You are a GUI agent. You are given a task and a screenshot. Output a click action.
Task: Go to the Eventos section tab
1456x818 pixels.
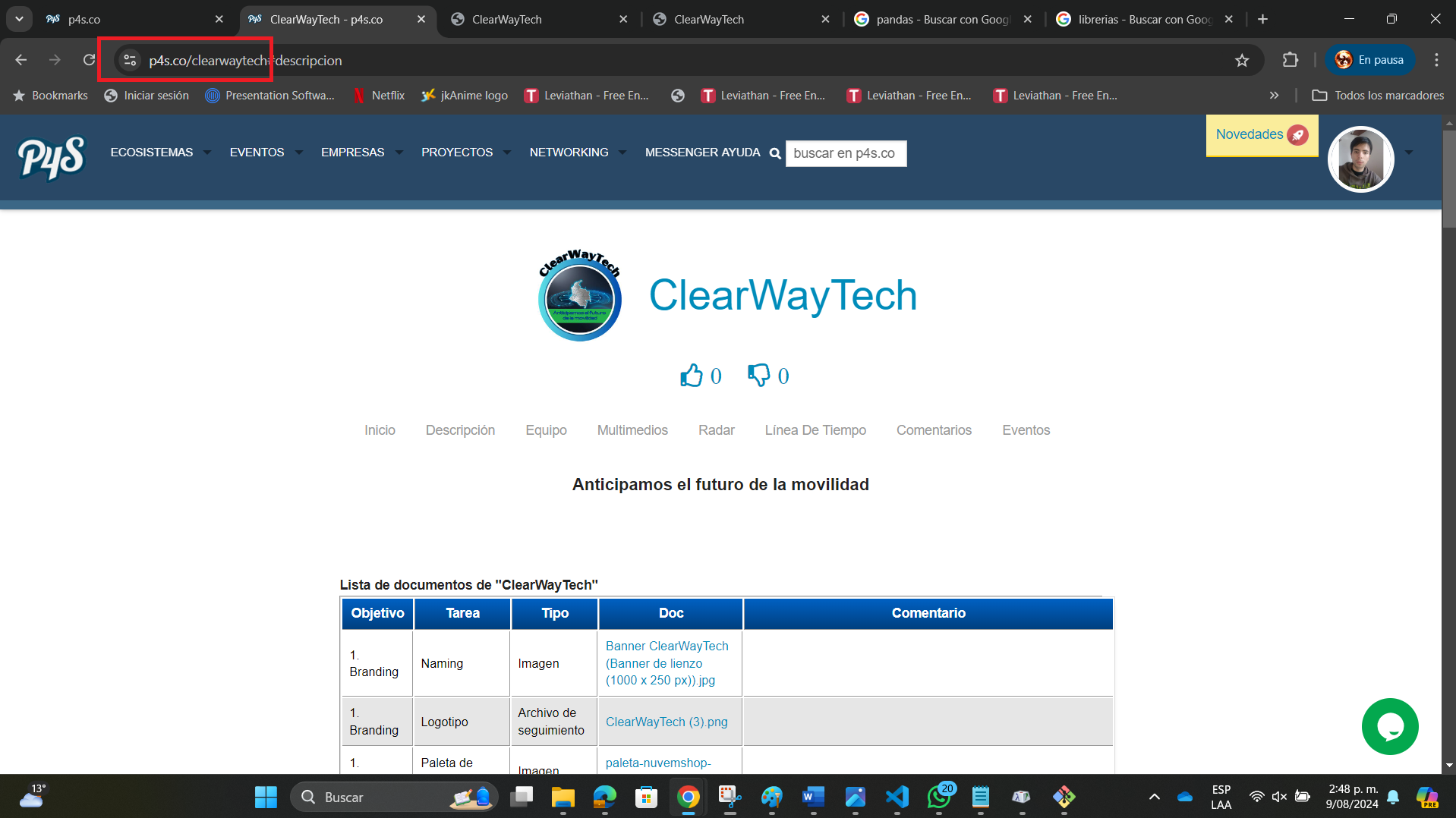pos(1026,430)
